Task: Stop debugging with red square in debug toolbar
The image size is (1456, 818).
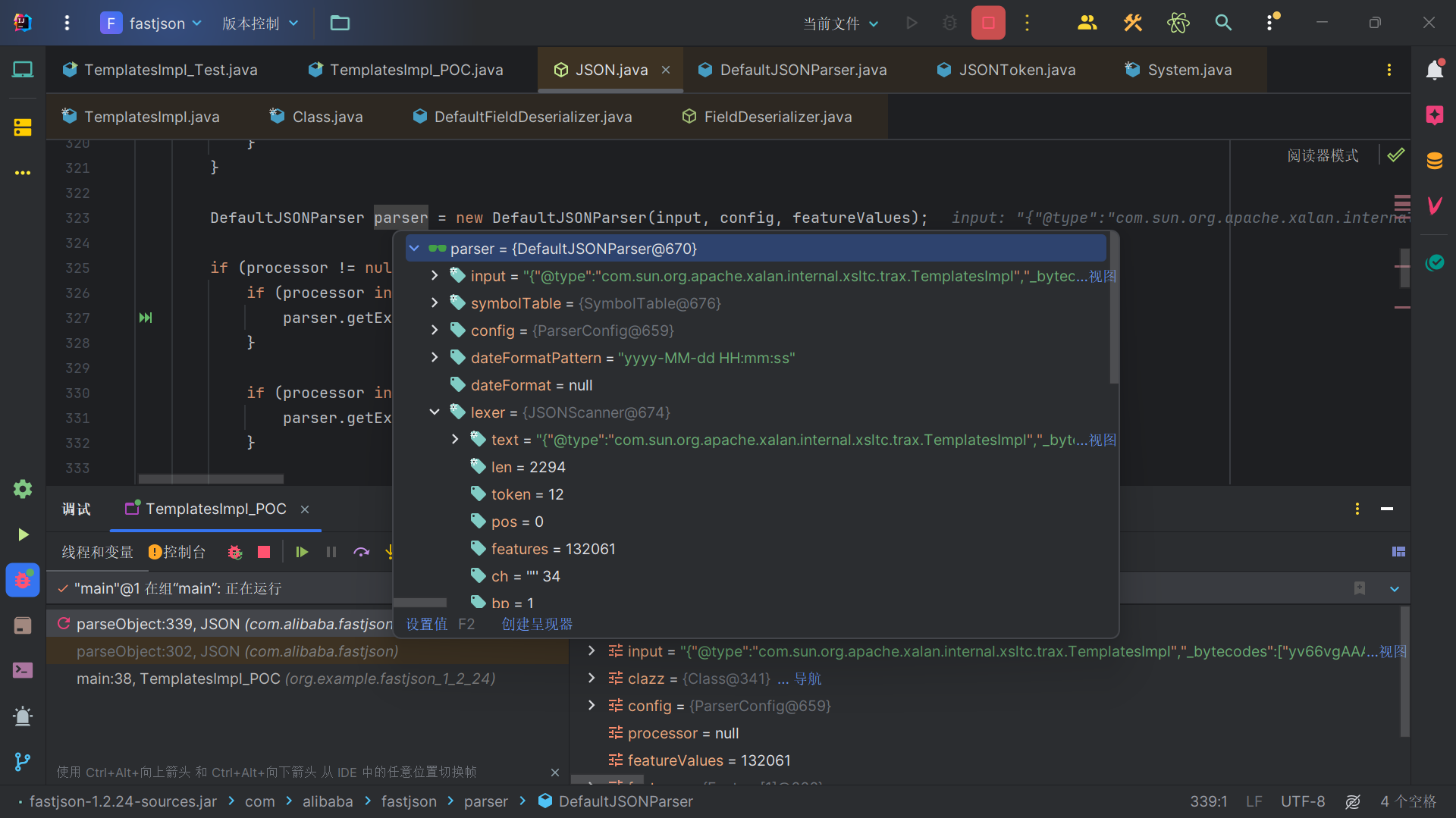Action: (x=264, y=552)
